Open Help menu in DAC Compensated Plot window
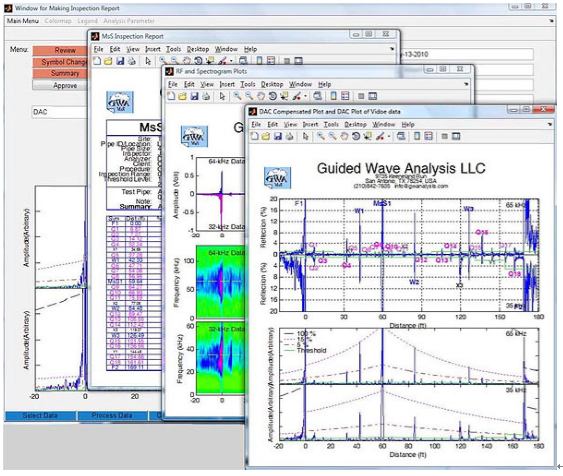The width and height of the screenshot is (563, 476). click(x=408, y=124)
